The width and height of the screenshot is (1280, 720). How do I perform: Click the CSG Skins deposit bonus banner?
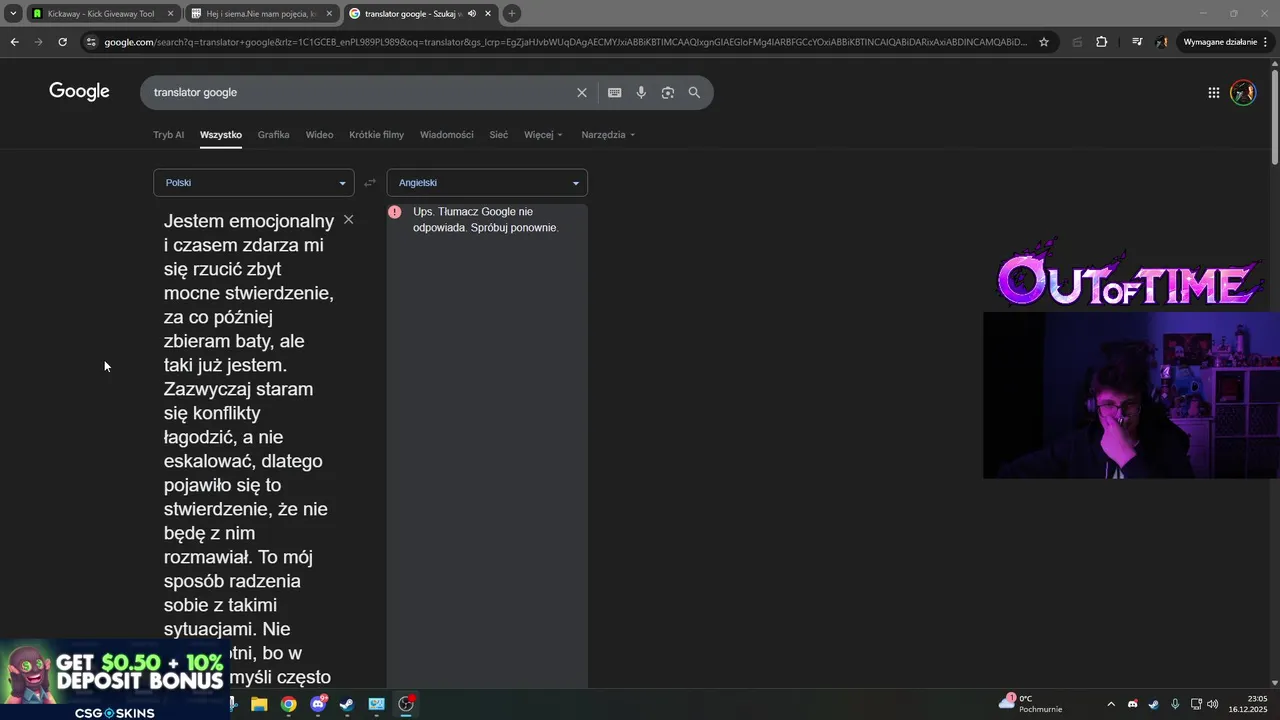coord(113,680)
